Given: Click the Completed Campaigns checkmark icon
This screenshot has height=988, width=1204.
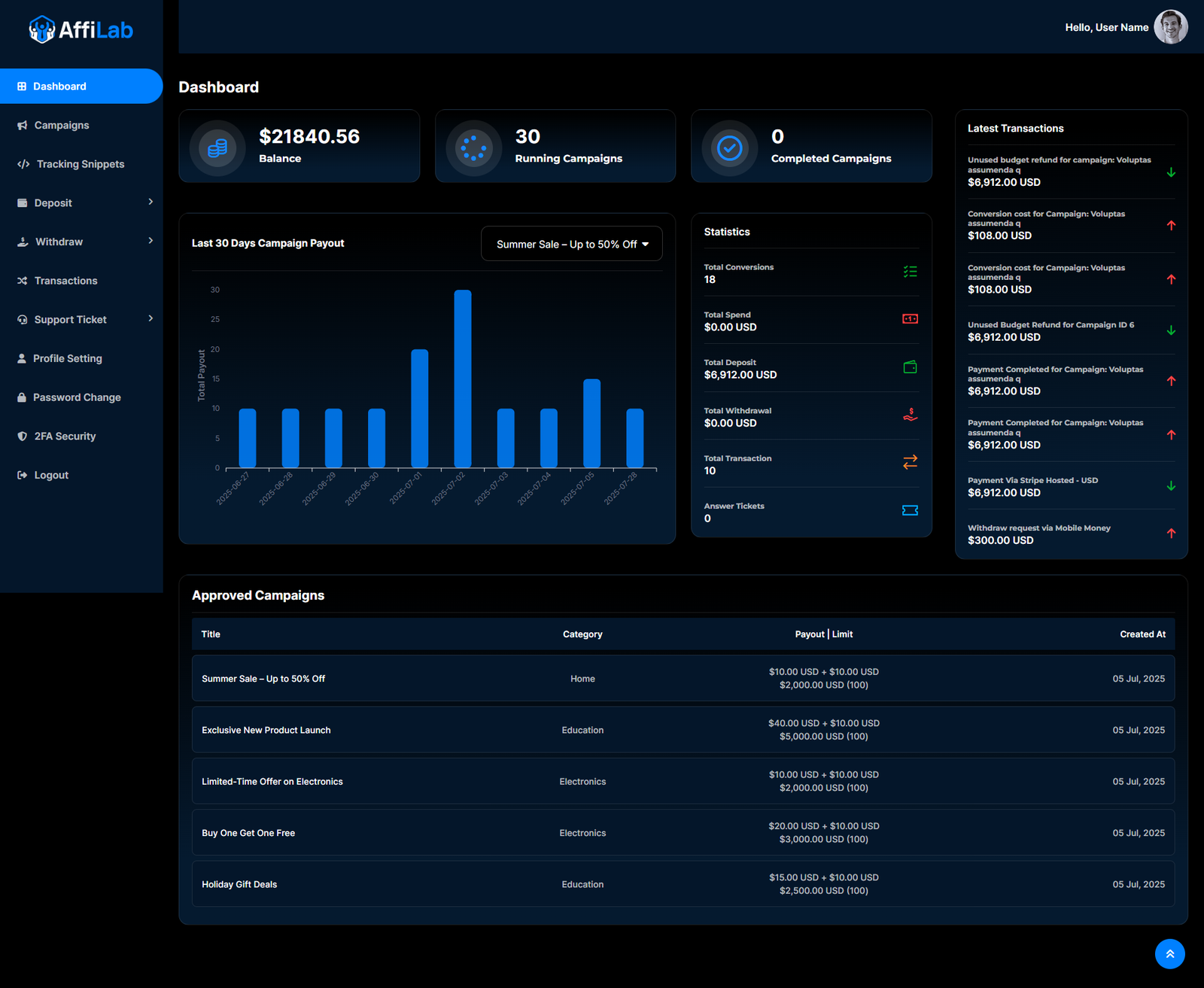Looking at the screenshot, I should (729, 147).
